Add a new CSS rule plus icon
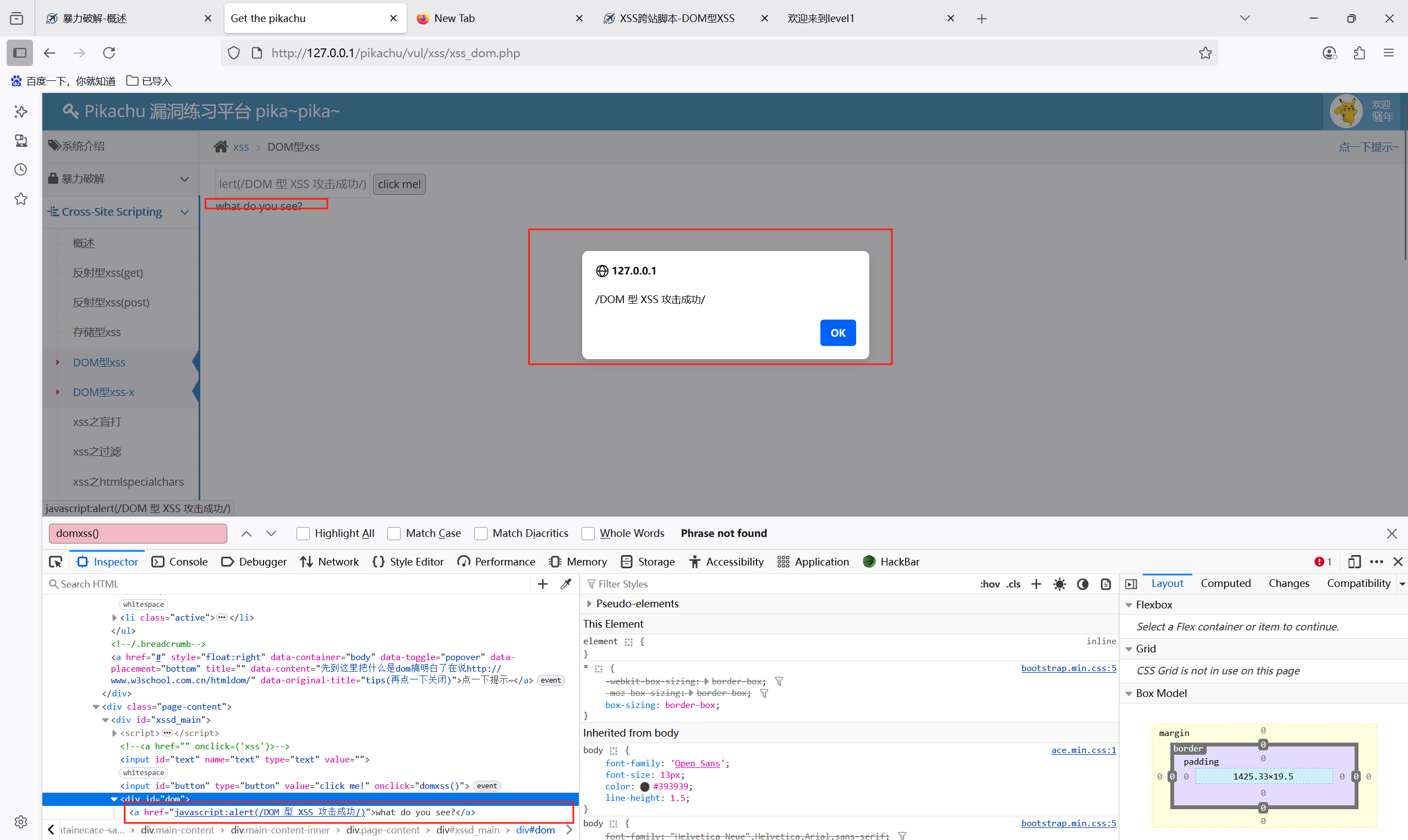 click(1036, 584)
